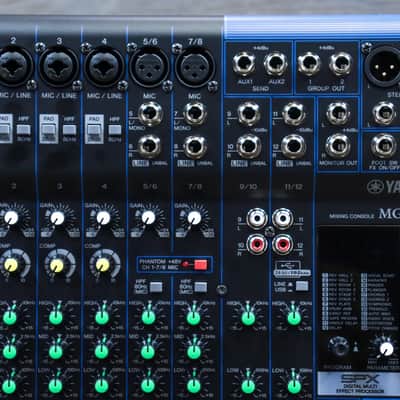The width and height of the screenshot is (400, 400).
Task: Click the GAIN knob on channel 3
Action: 57,218
